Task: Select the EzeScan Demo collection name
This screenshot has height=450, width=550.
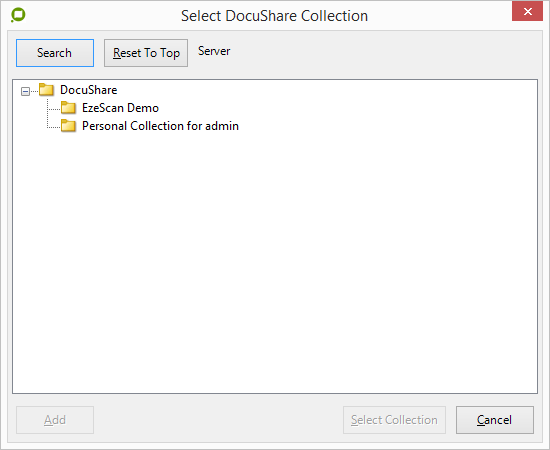Action: point(120,108)
